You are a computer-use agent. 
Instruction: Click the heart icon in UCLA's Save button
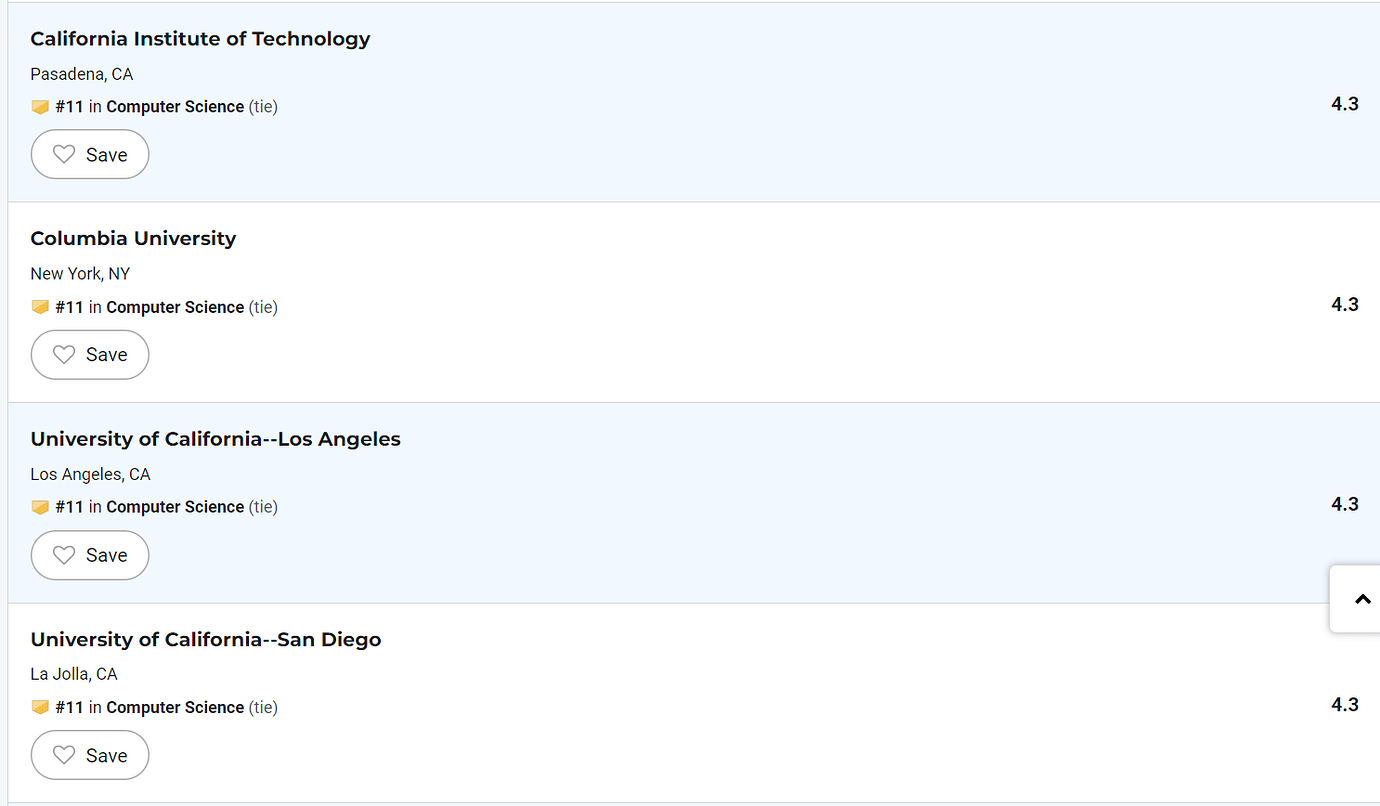pos(63,555)
